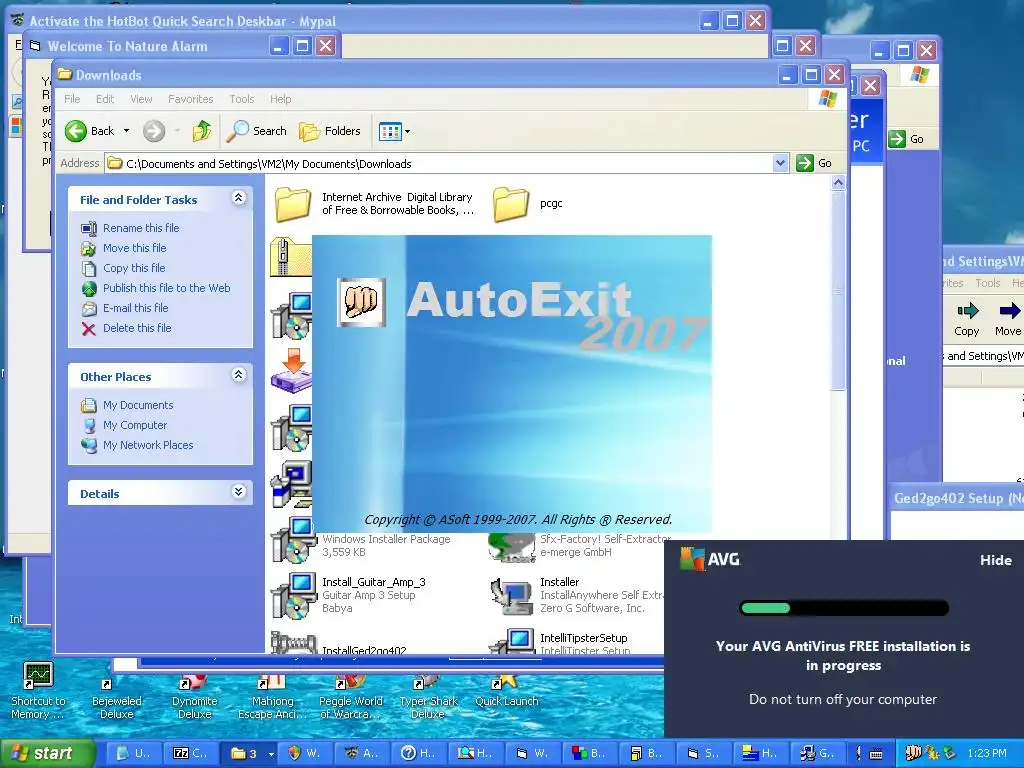This screenshot has width=1024, height=768.
Task: Click E-mail this file link
Action: [135, 308]
